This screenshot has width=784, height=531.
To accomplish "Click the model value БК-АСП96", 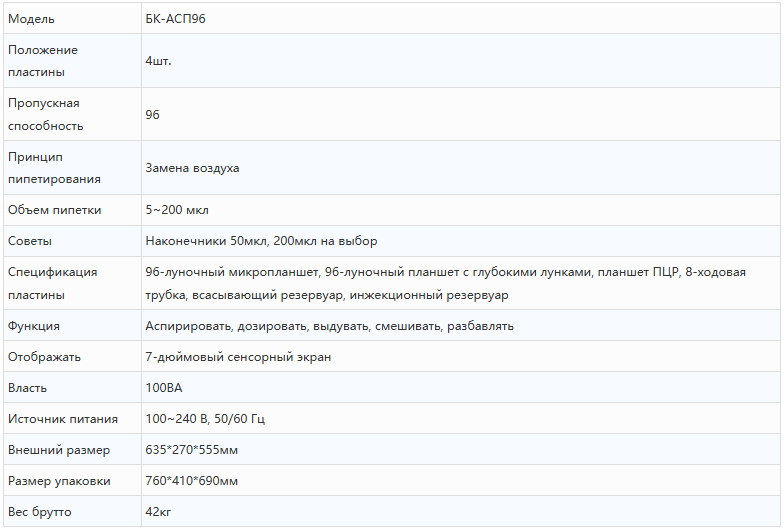I will coord(176,19).
